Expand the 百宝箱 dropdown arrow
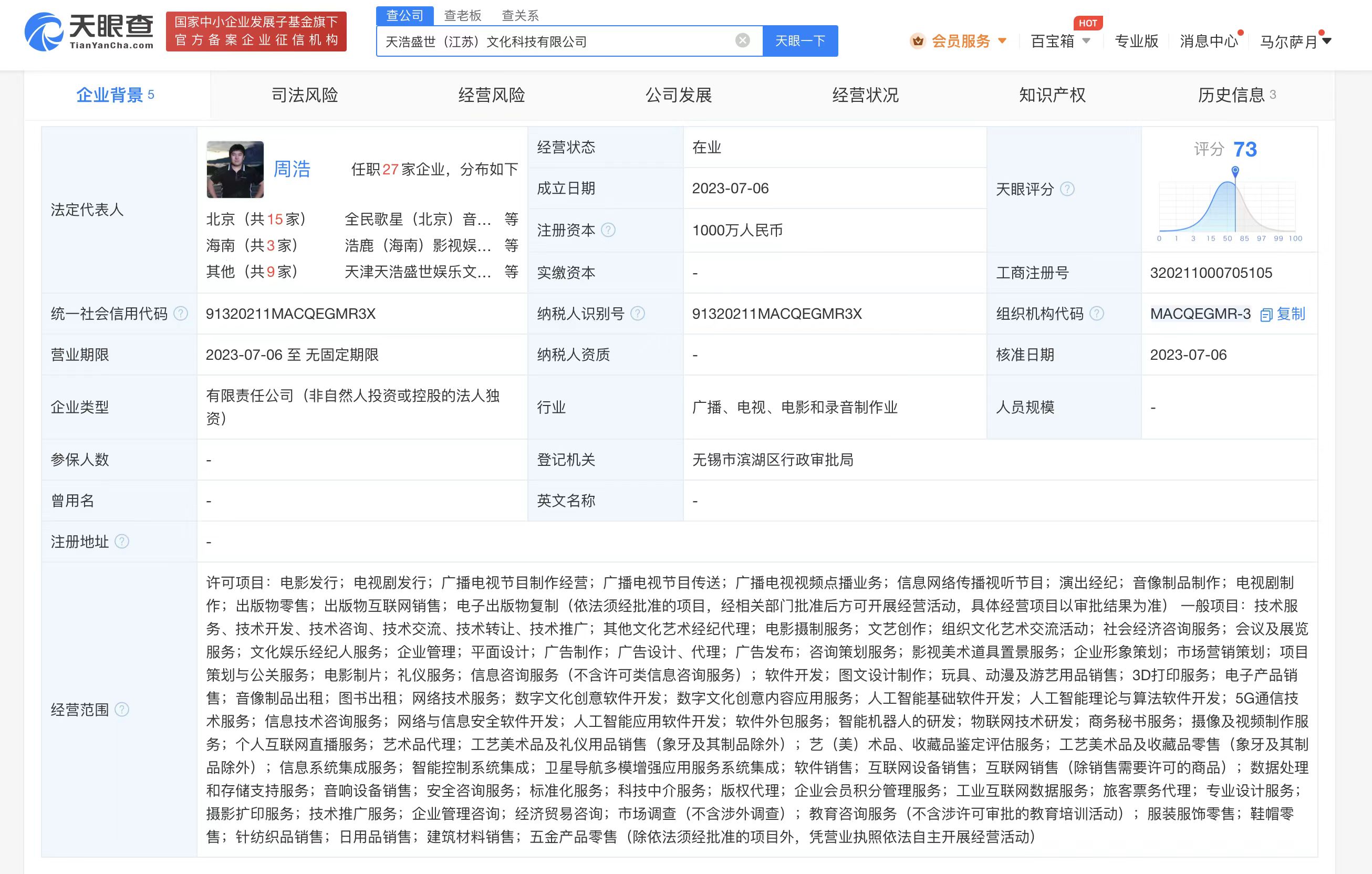The width and height of the screenshot is (1372, 874). click(1086, 41)
